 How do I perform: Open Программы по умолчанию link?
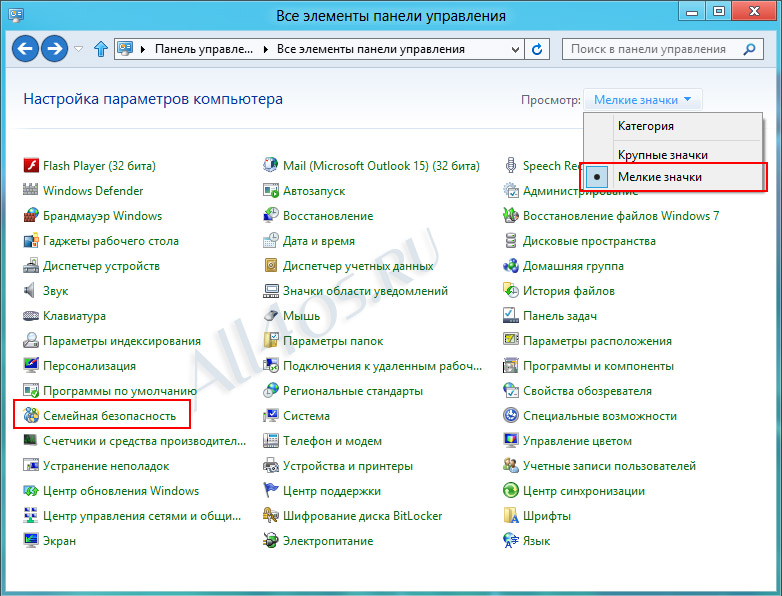tap(120, 391)
